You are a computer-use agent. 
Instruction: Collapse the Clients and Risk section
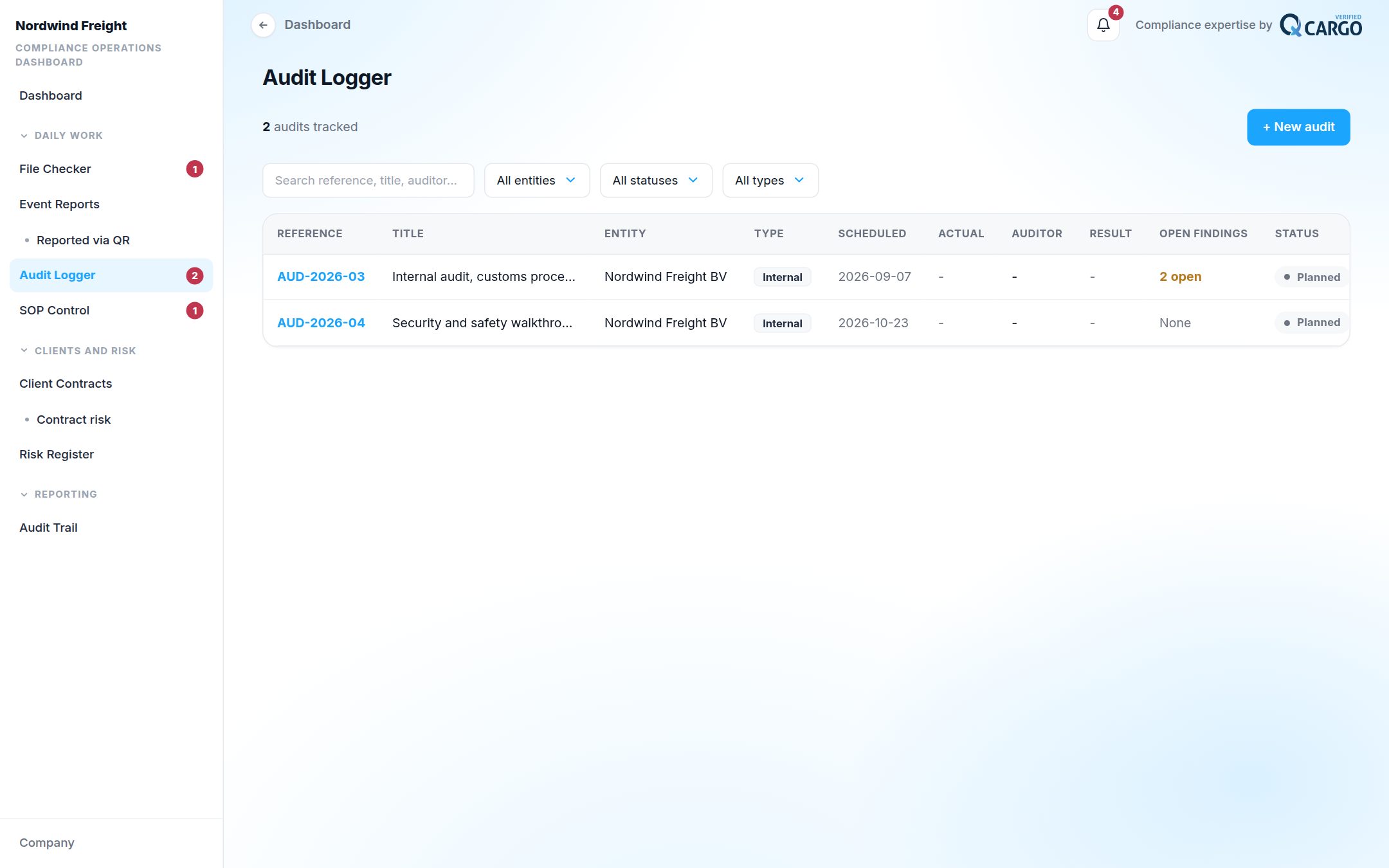[78, 351]
